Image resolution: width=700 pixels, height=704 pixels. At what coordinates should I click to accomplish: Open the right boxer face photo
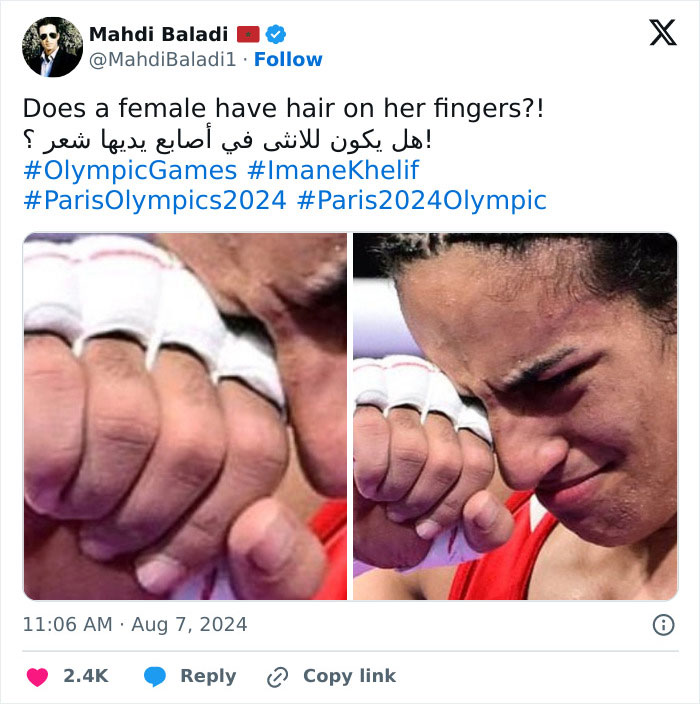515,416
